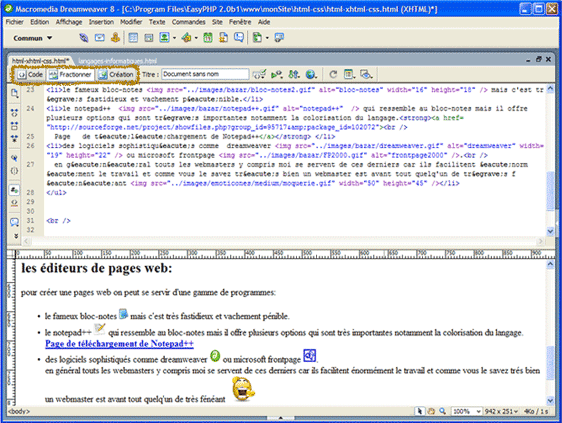The height and width of the screenshot is (423, 562).
Task: Show more coding toolbar buttons chevron
Action: tap(16, 236)
